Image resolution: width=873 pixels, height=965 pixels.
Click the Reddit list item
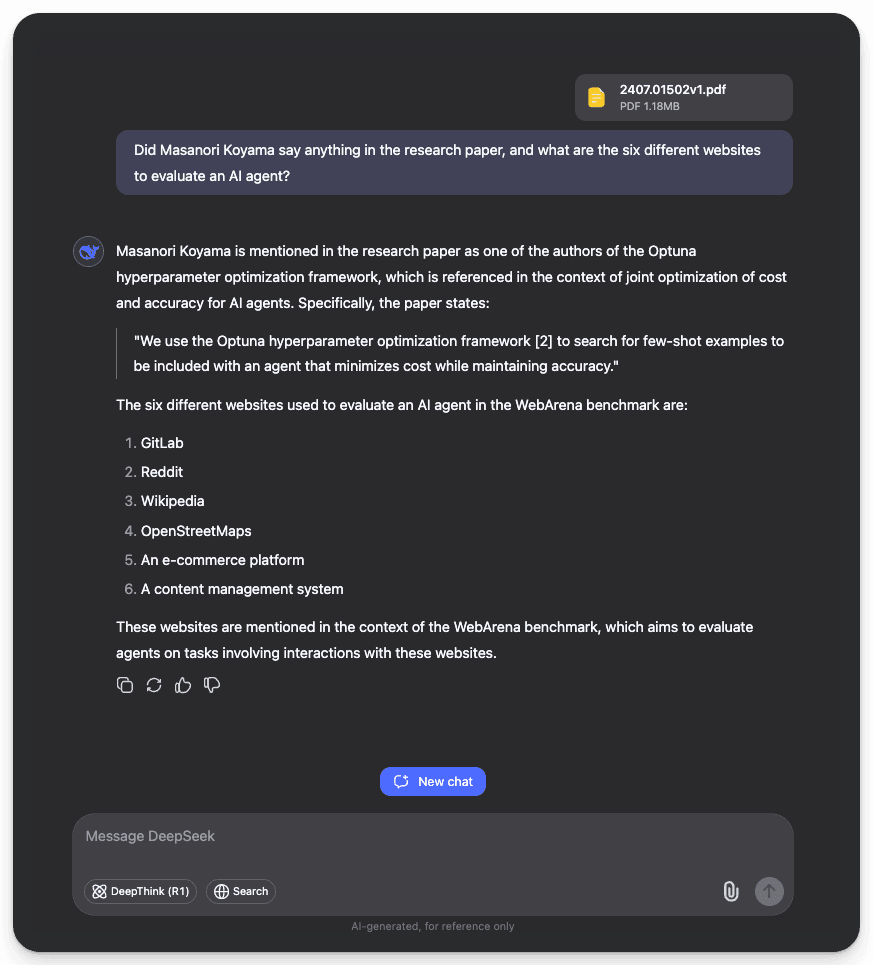coord(162,472)
